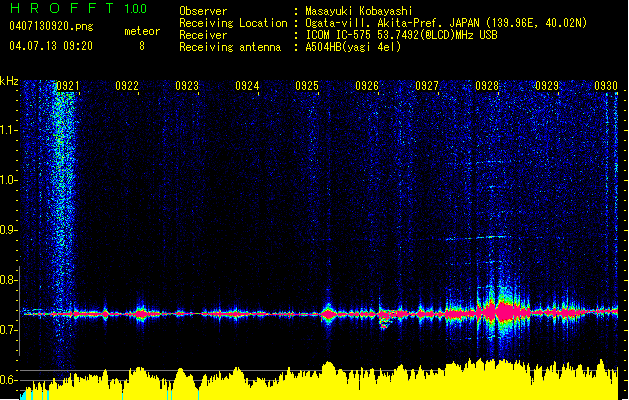This screenshot has width=629, height=400.
Task: Click the yellow signal level graph at bottom
Action: 319,380
